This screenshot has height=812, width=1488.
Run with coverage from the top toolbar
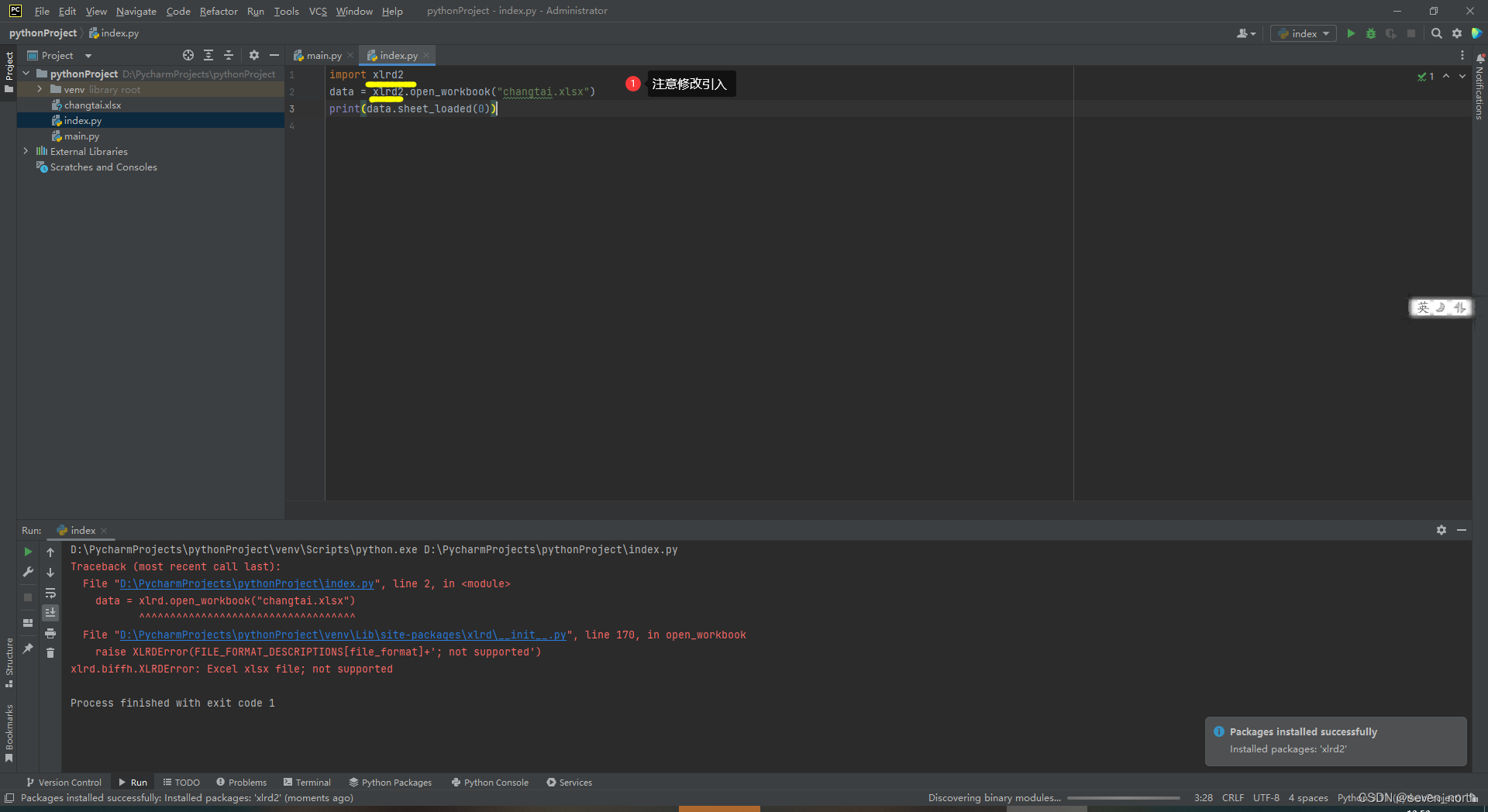pos(1391,33)
